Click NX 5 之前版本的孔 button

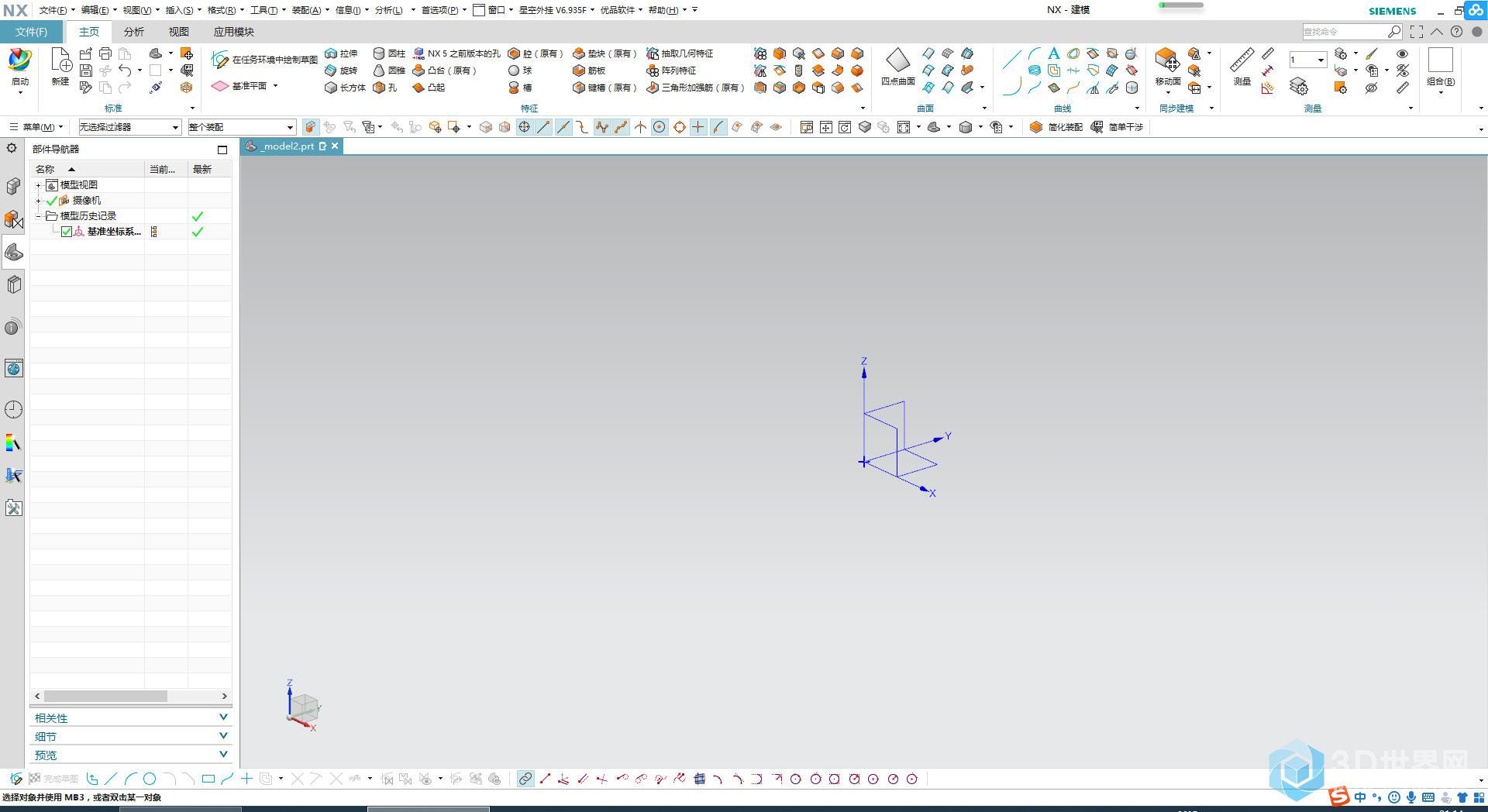pos(457,53)
